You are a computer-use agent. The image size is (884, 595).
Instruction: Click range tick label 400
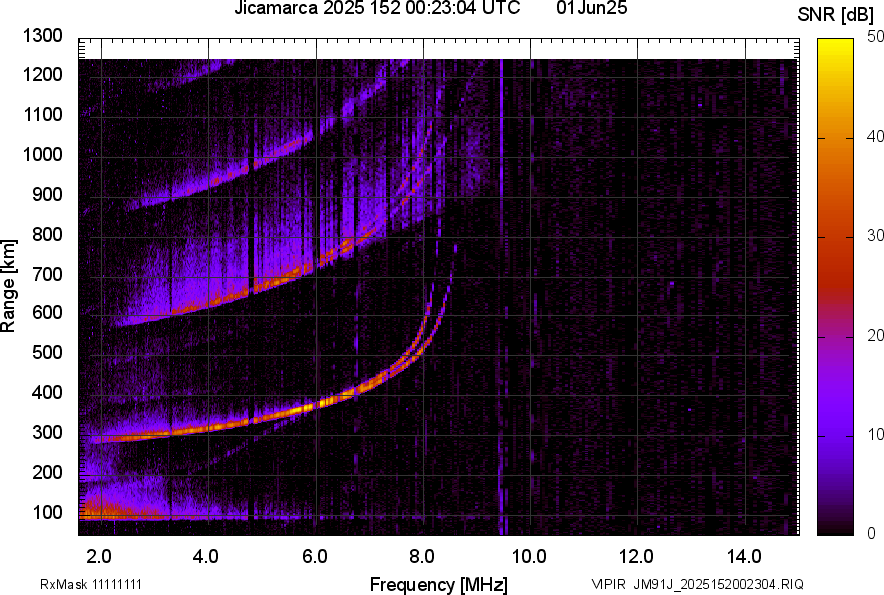(47, 392)
